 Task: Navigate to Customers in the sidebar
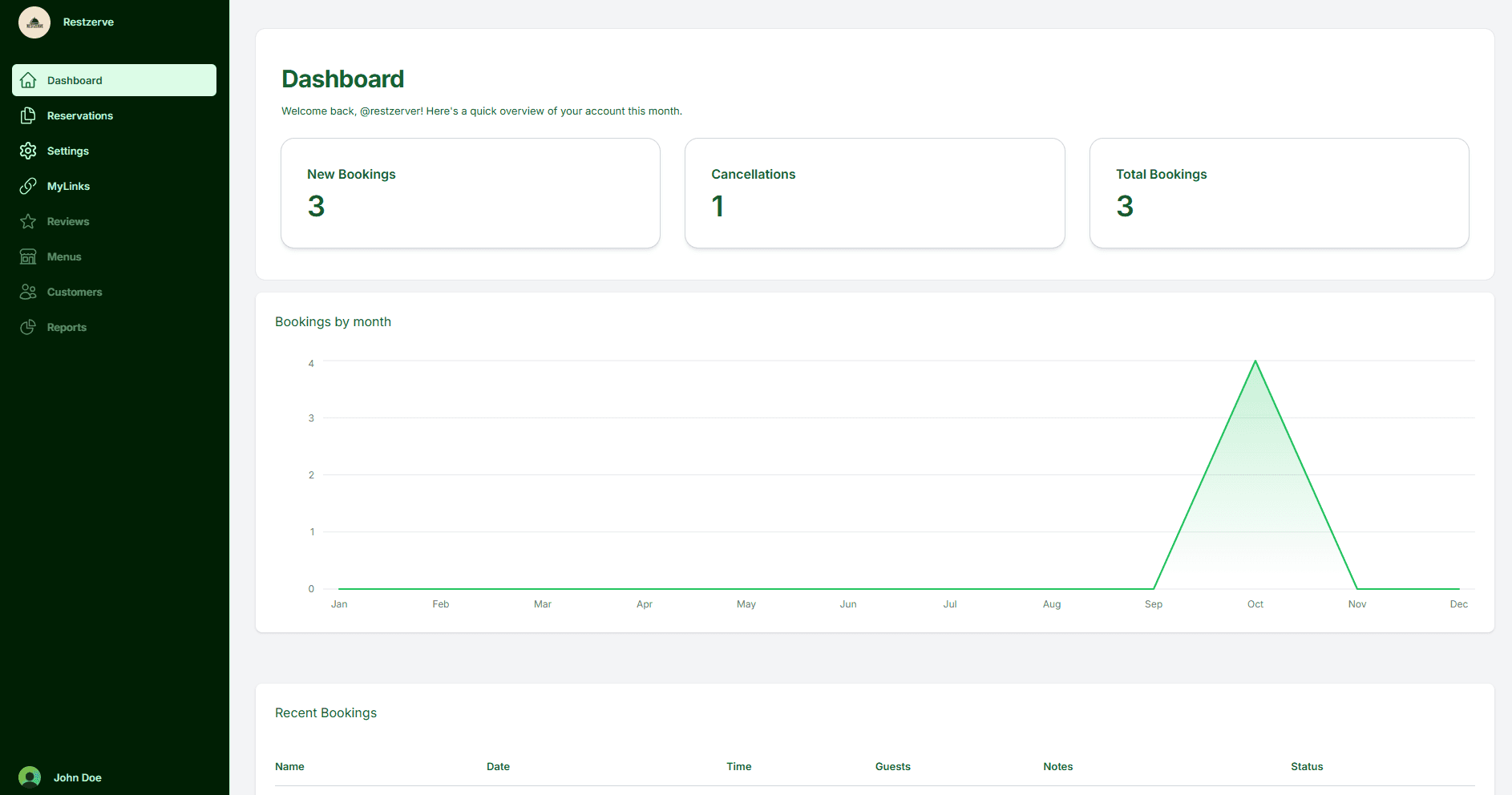click(x=75, y=292)
